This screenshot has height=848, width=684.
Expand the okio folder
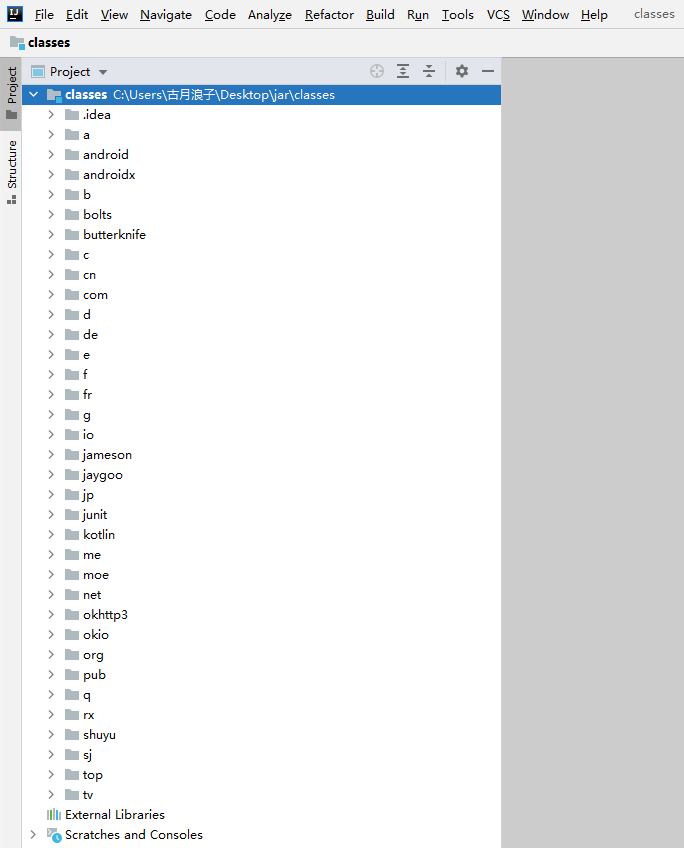coord(51,635)
